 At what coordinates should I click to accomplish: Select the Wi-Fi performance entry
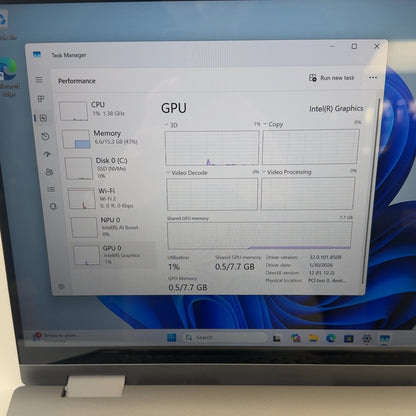[112, 198]
